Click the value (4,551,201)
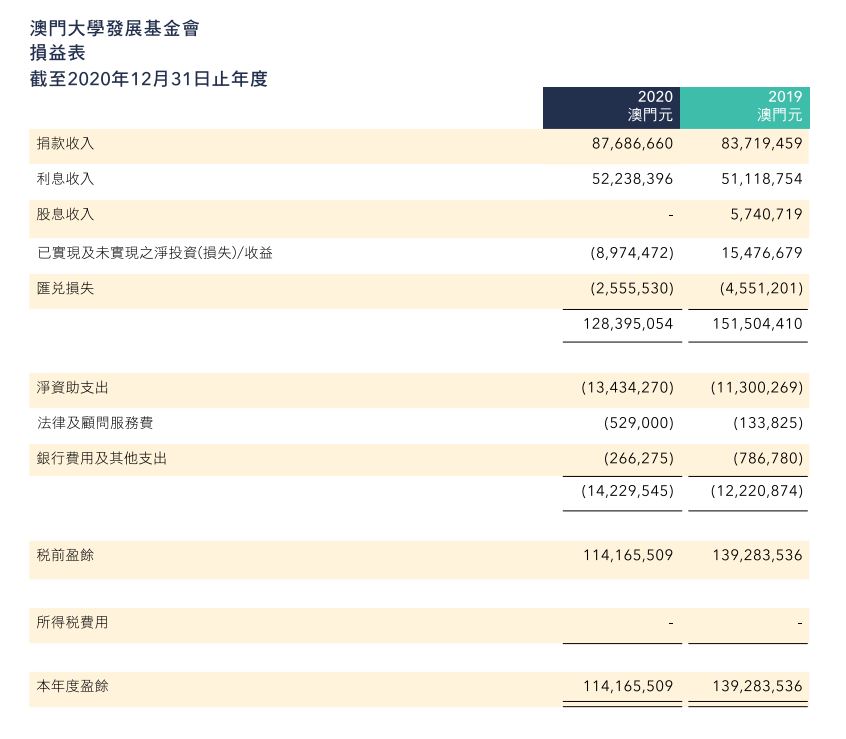Viewport: 846px width, 739px height. coord(761,289)
